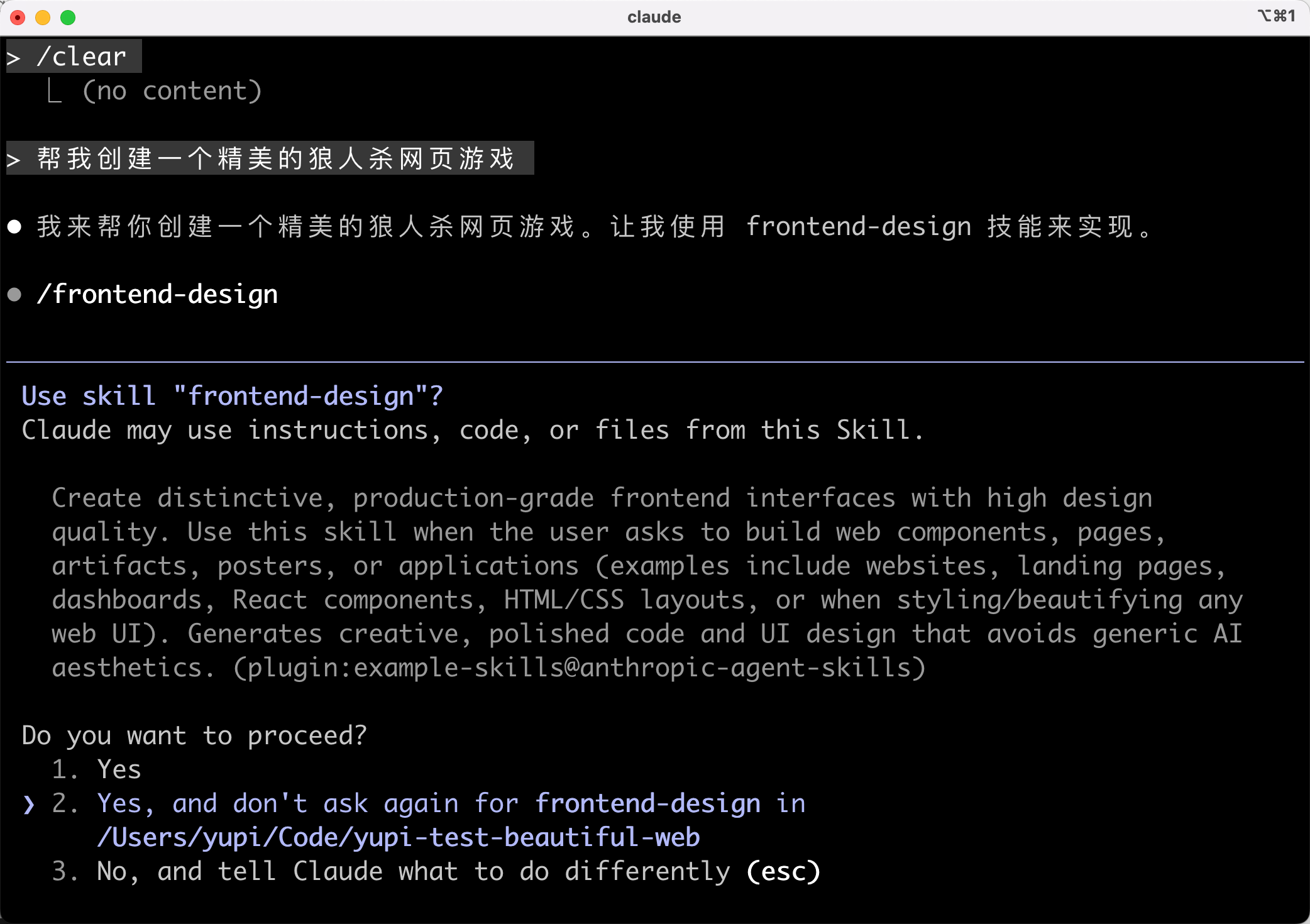This screenshot has height=924, width=1310.
Task: Click the white bullet before Claude's reply
Action: coord(14,227)
